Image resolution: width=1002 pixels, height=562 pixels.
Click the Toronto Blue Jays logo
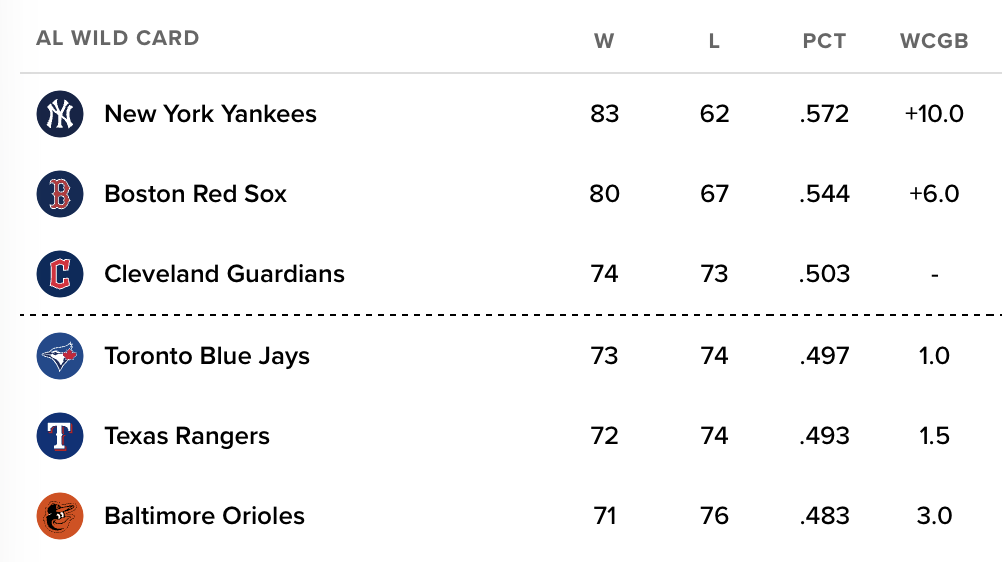[59, 355]
